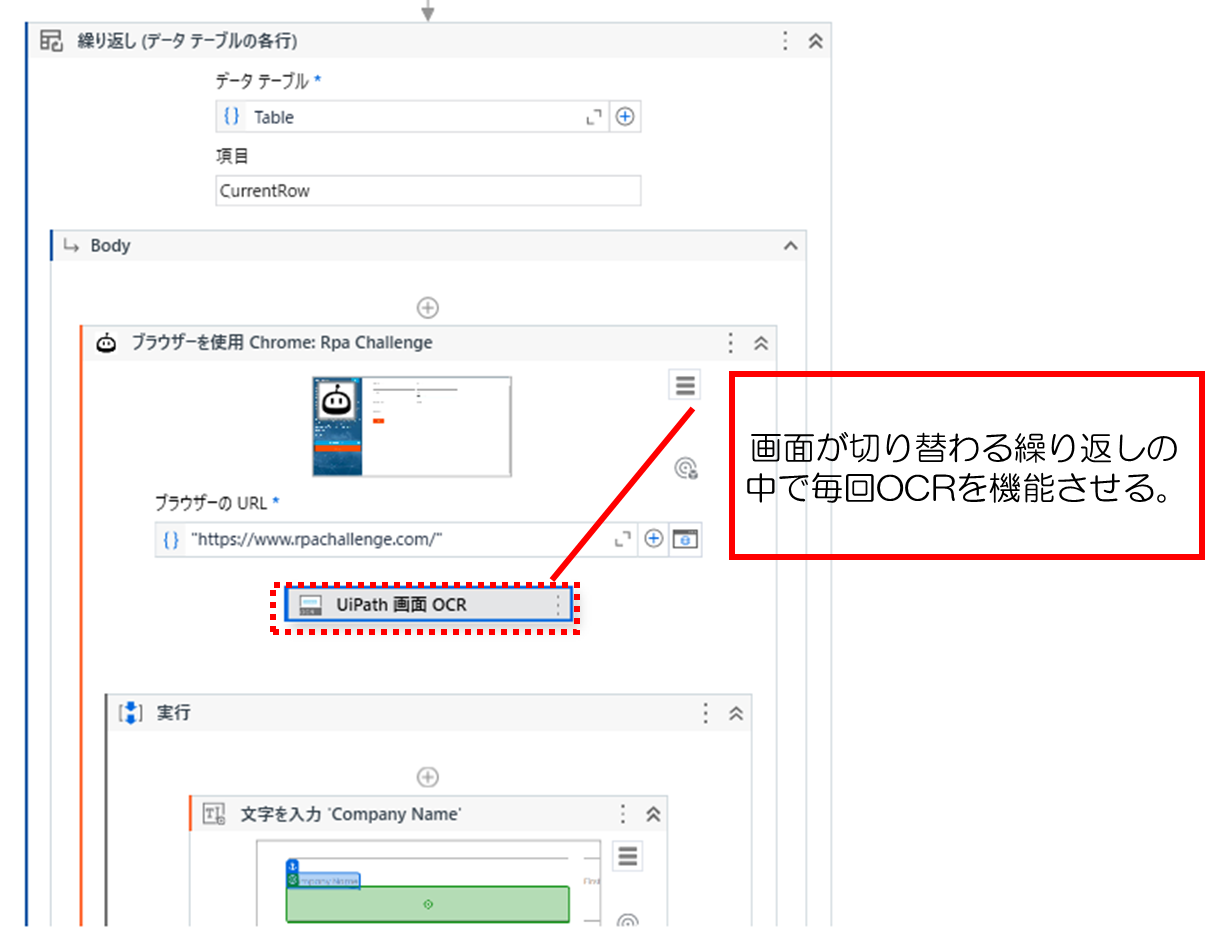Add activity with plus inside 実行

[x=428, y=777]
